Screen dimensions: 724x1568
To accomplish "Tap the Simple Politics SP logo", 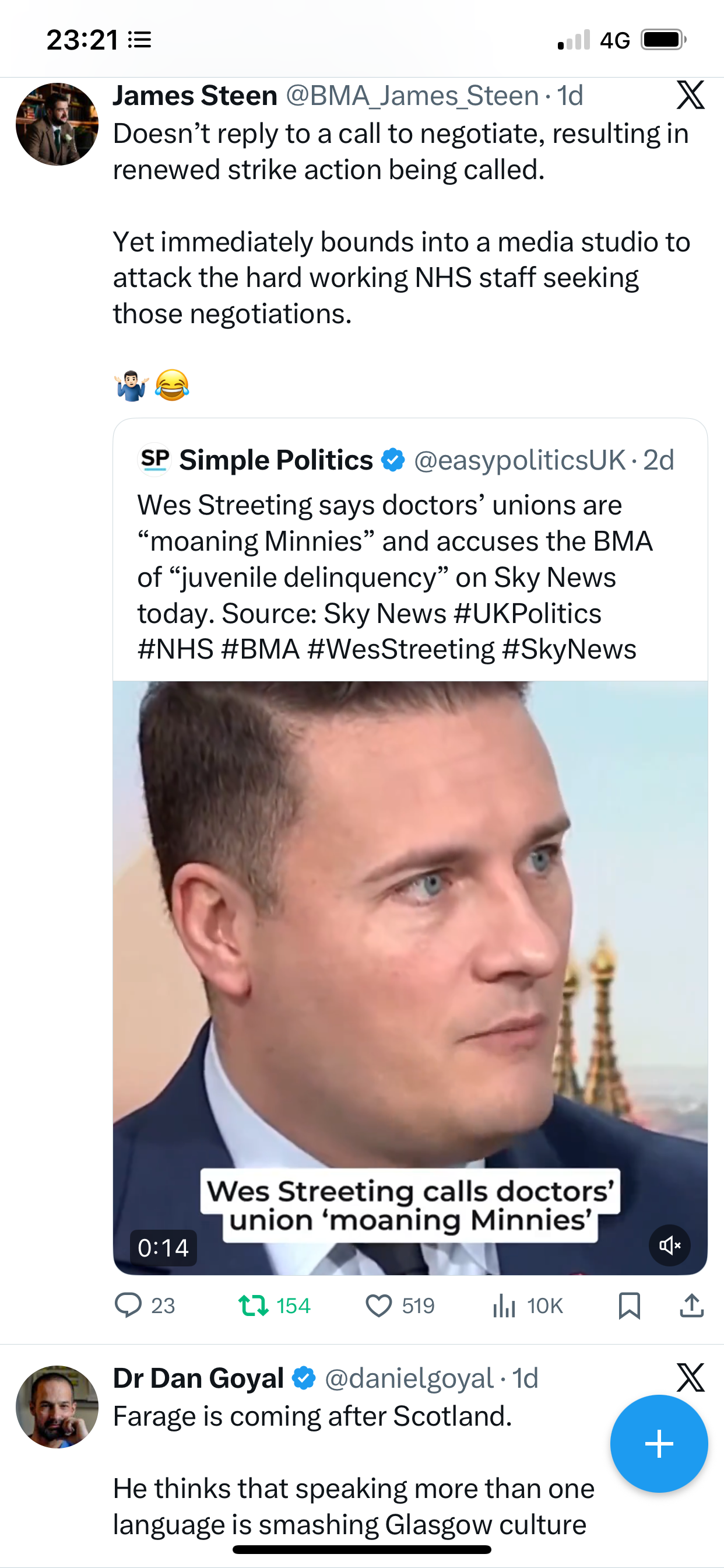I will pyautogui.click(x=154, y=459).
